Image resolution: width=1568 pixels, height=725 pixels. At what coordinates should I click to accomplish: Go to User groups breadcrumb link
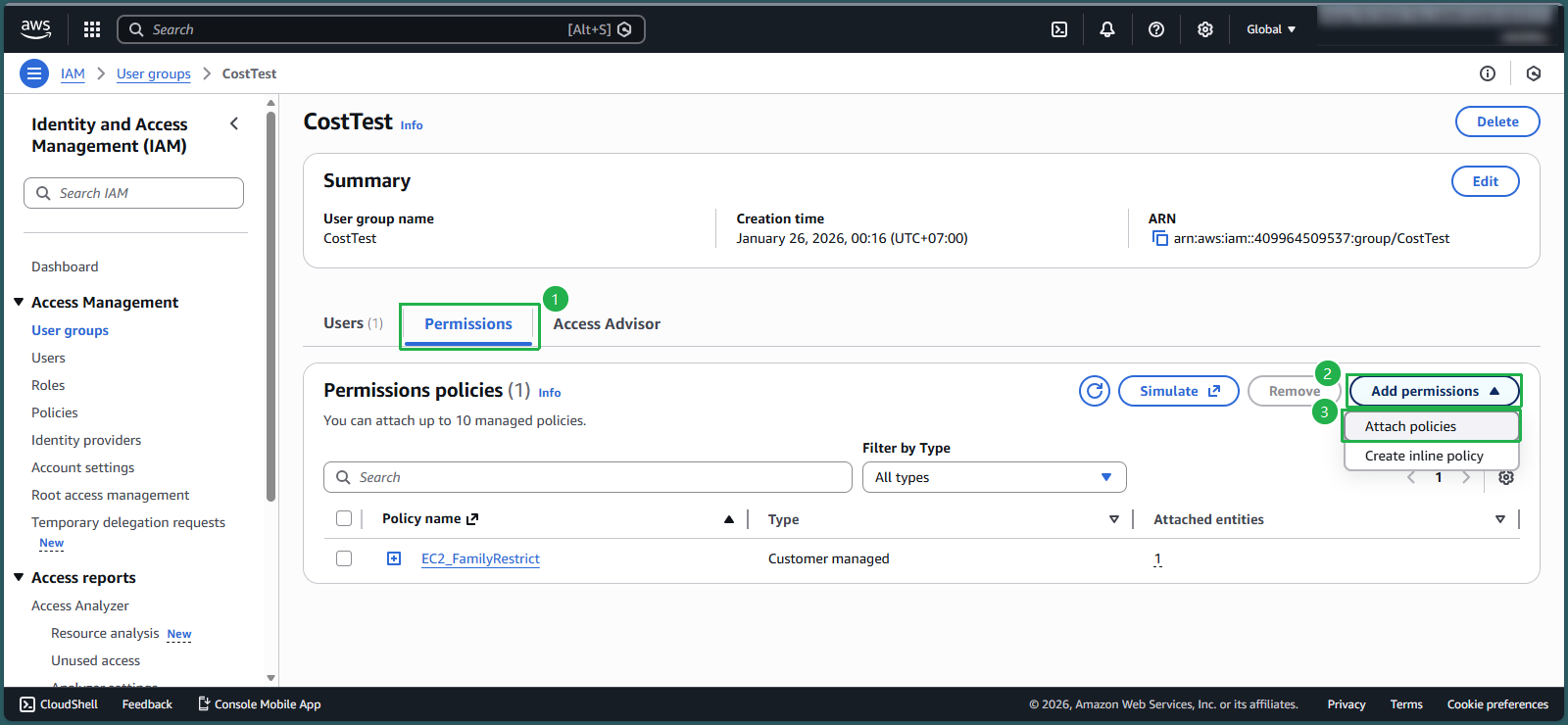(x=154, y=73)
